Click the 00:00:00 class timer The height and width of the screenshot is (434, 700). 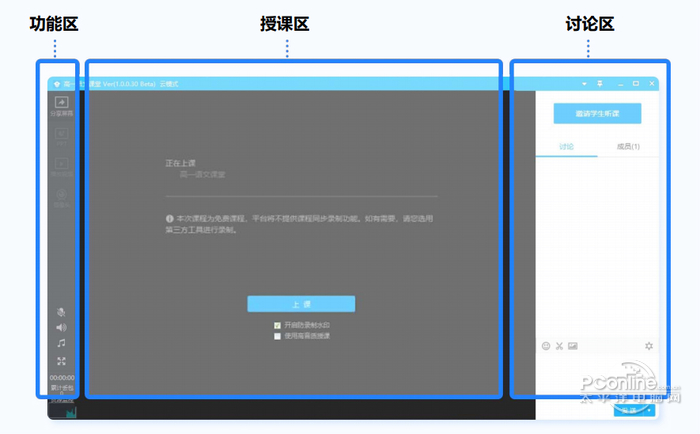(x=62, y=378)
